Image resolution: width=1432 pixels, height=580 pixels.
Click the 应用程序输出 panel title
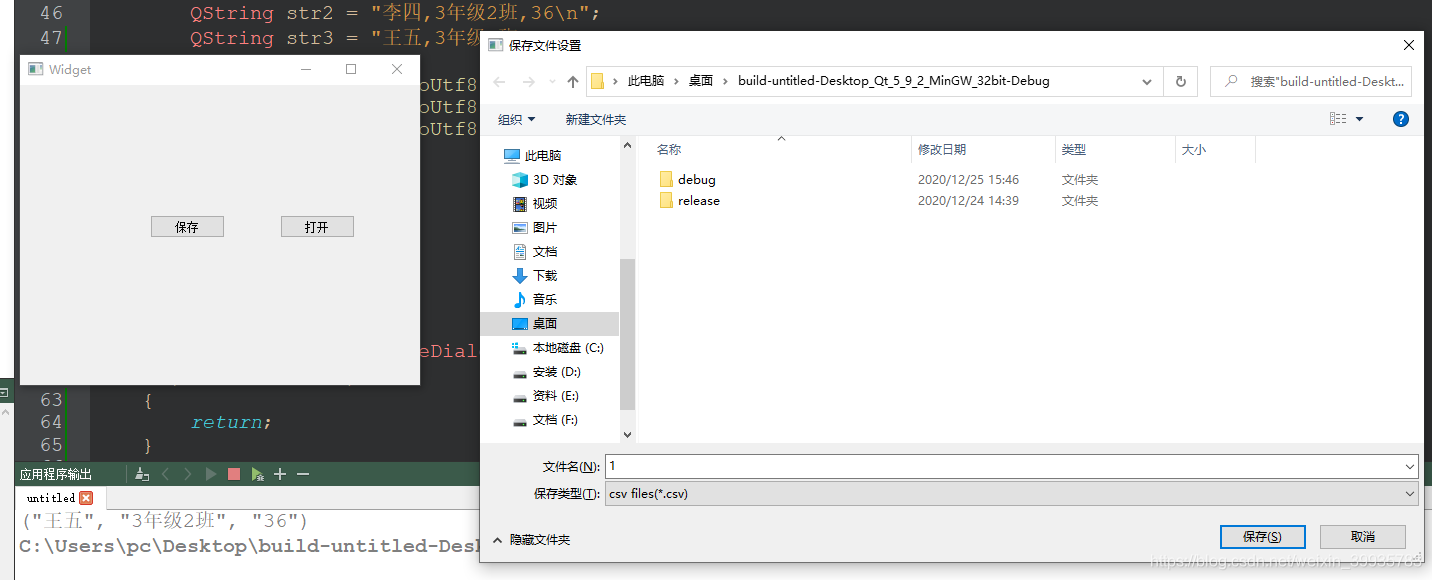point(56,474)
